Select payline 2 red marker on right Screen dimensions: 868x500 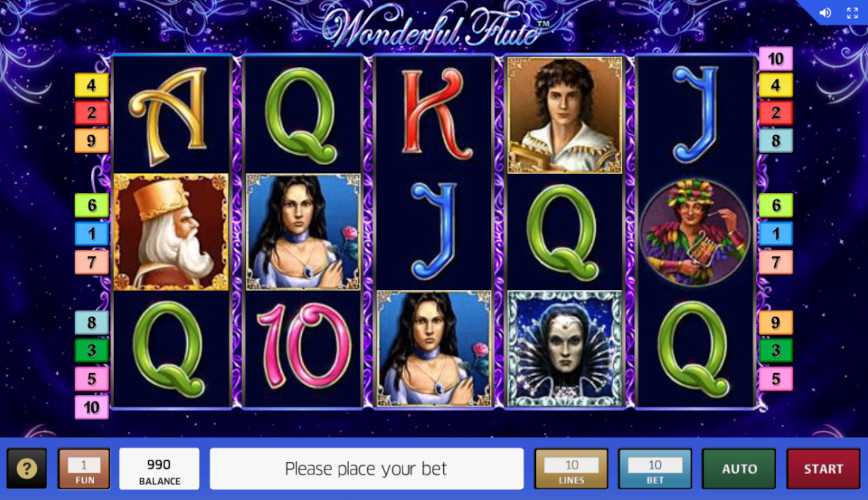point(776,113)
